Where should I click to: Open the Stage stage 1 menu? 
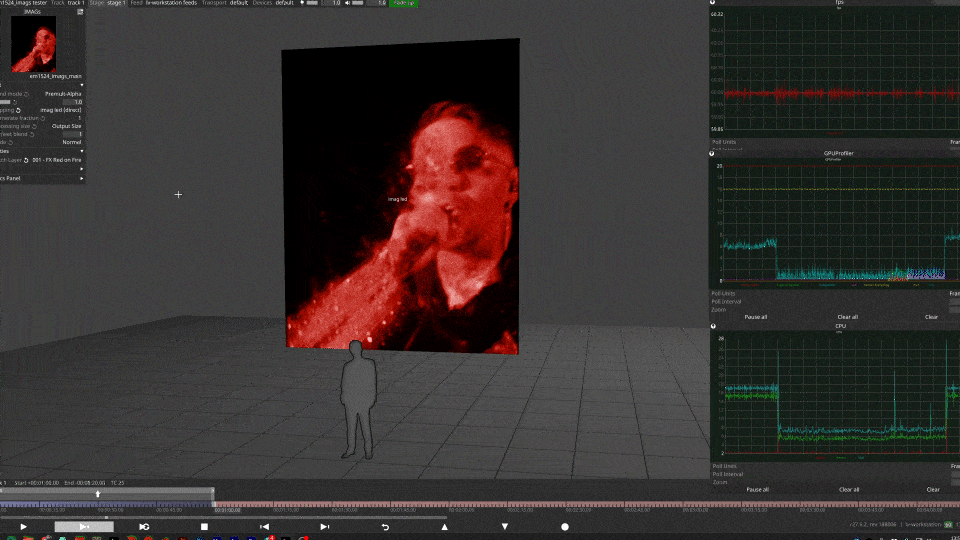click(x=108, y=3)
